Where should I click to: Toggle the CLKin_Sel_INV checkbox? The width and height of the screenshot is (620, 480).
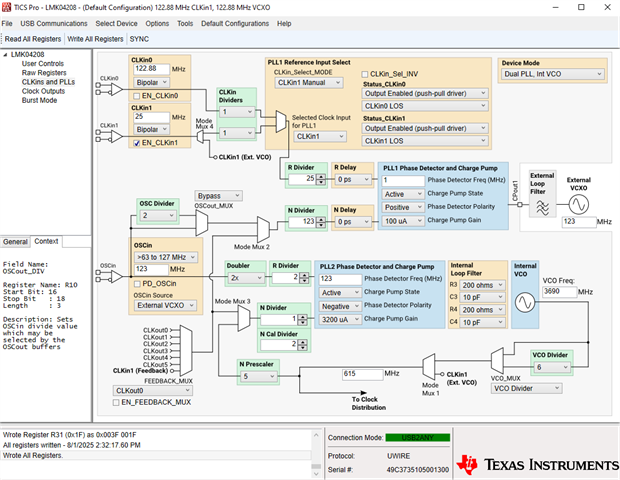pyautogui.click(x=365, y=74)
